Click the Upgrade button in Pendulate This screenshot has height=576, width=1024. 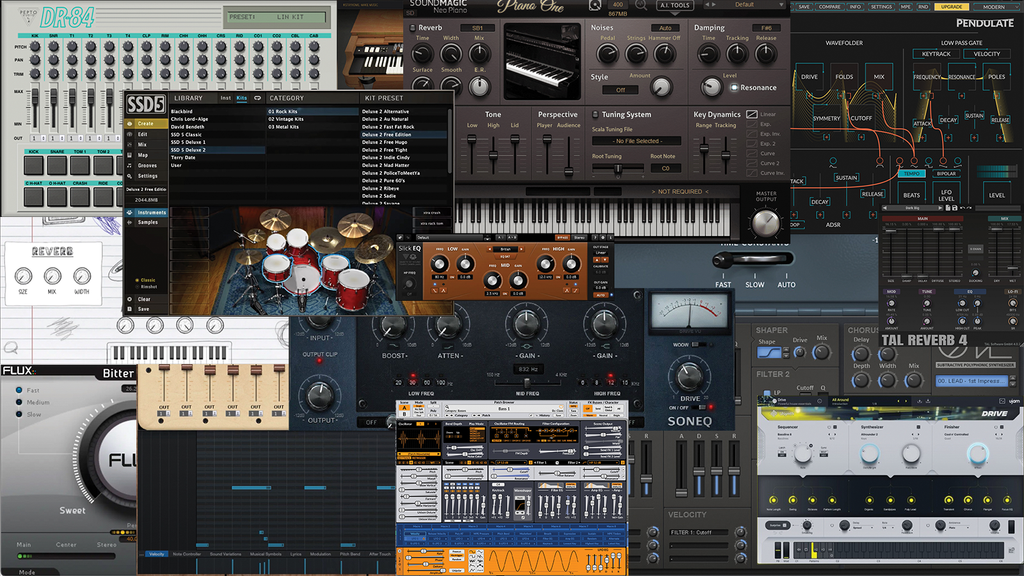[x=952, y=6]
